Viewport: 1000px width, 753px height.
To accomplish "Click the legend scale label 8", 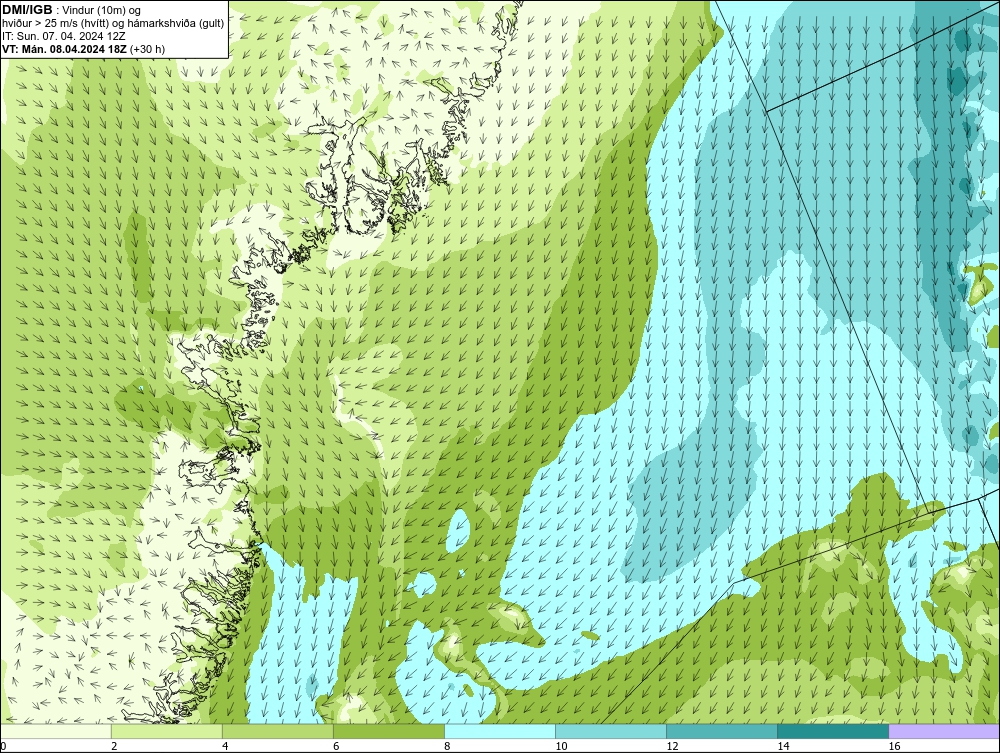I will click(x=447, y=747).
